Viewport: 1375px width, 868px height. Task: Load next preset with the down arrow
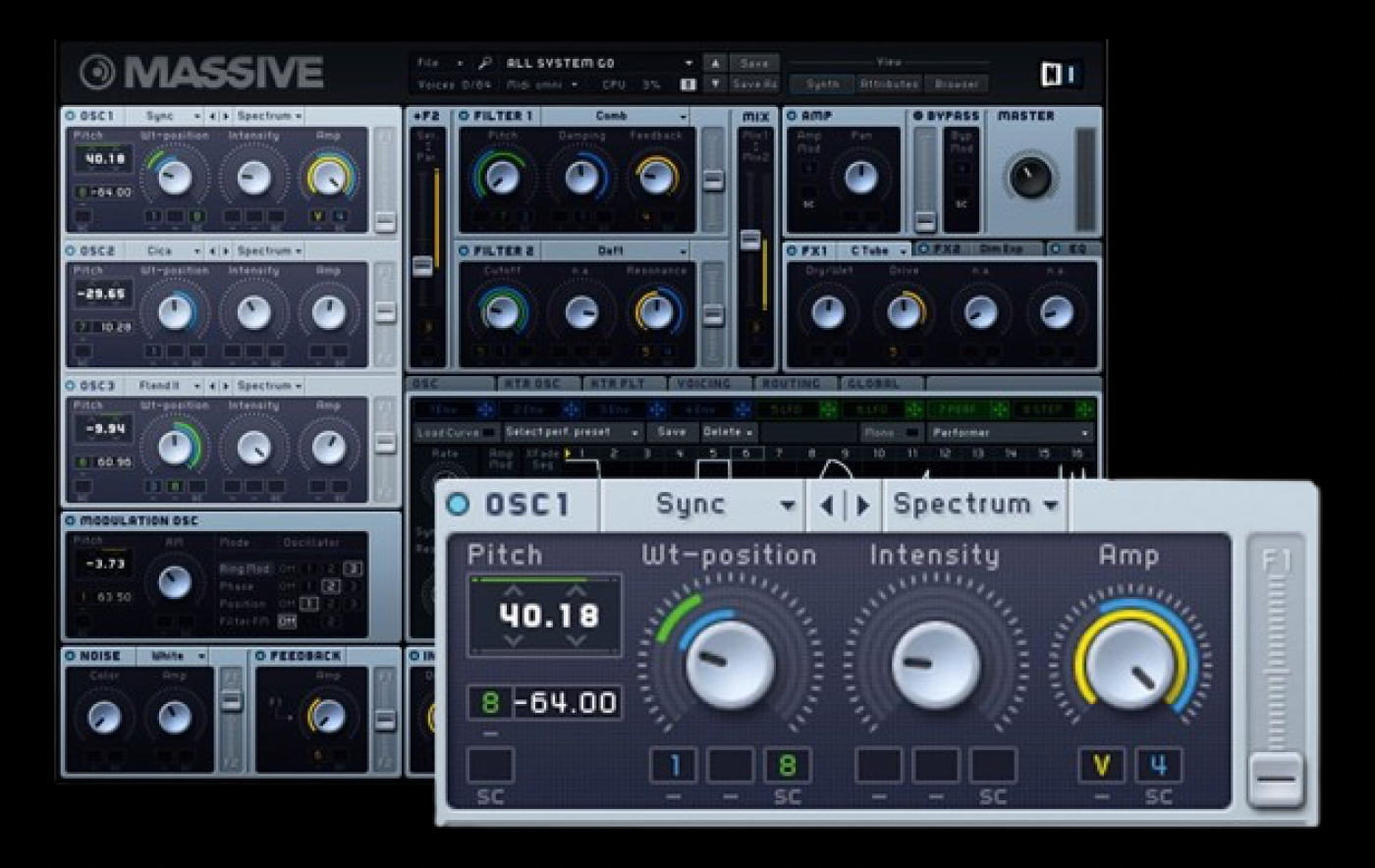[715, 84]
